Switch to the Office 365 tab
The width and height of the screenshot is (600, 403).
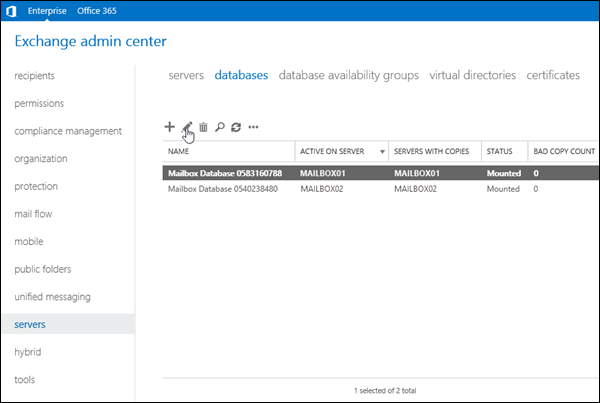[97, 11]
